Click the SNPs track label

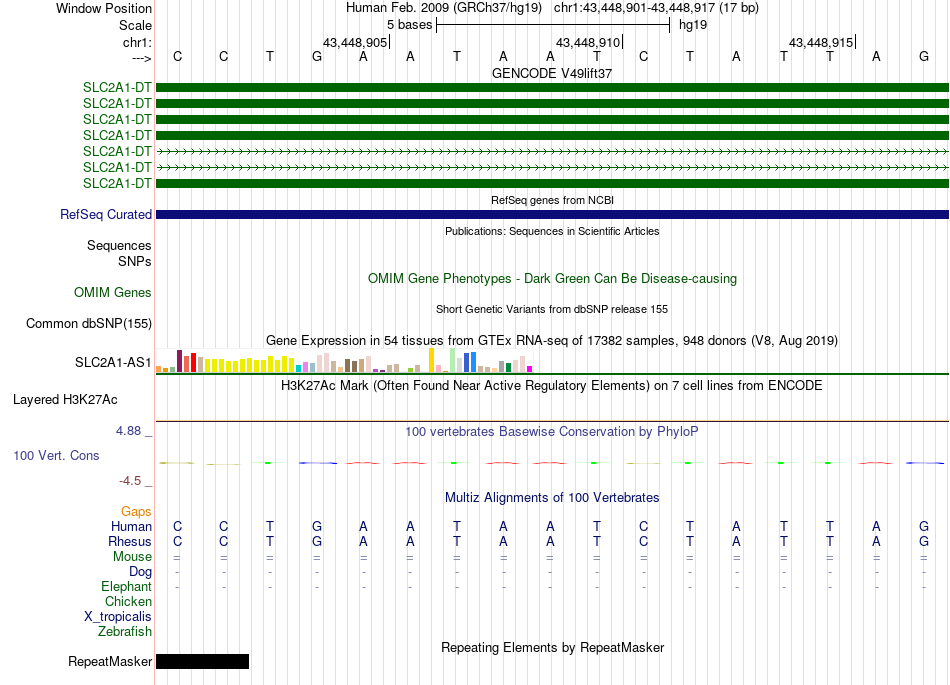(x=135, y=261)
